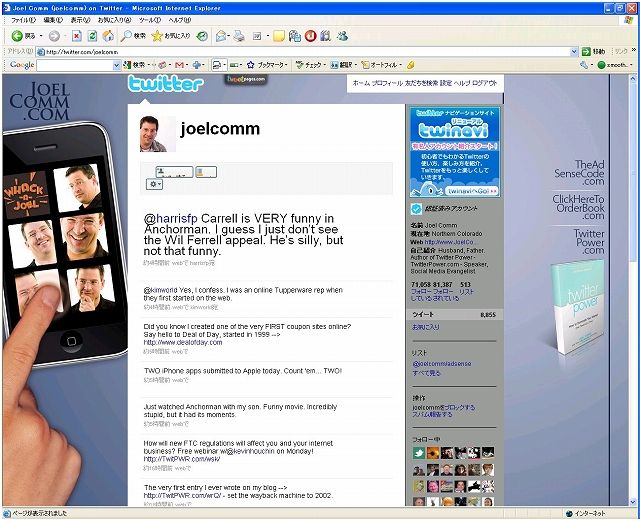The height and width of the screenshot is (521, 640).
Task: Open the Google toolbar wrench settings icon
Action: [x=584, y=65]
